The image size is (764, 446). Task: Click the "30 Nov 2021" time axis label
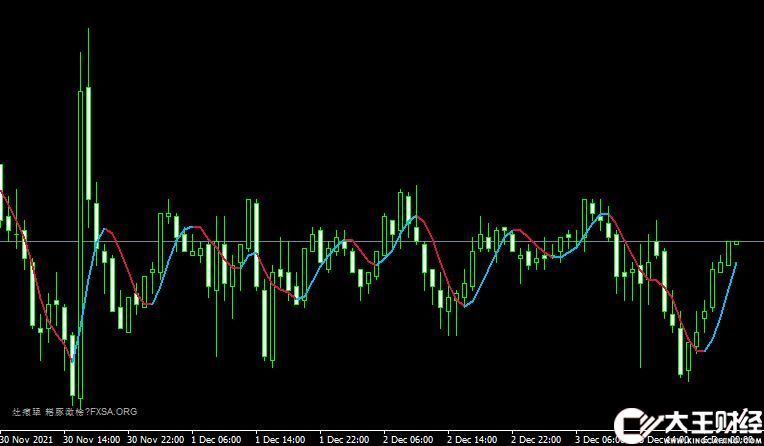26,439
